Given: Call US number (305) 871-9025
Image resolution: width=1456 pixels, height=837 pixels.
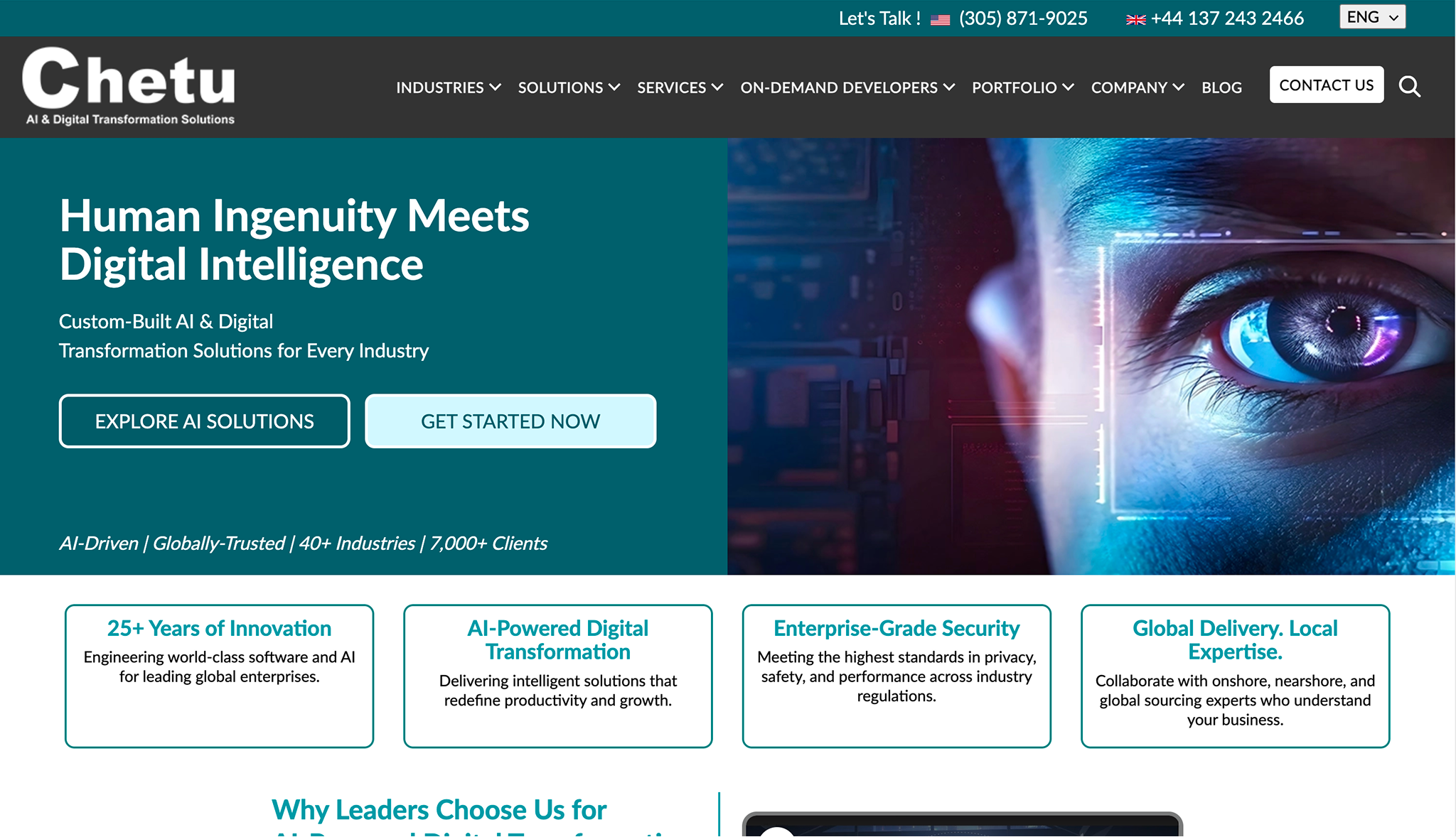Looking at the screenshot, I should (1023, 18).
